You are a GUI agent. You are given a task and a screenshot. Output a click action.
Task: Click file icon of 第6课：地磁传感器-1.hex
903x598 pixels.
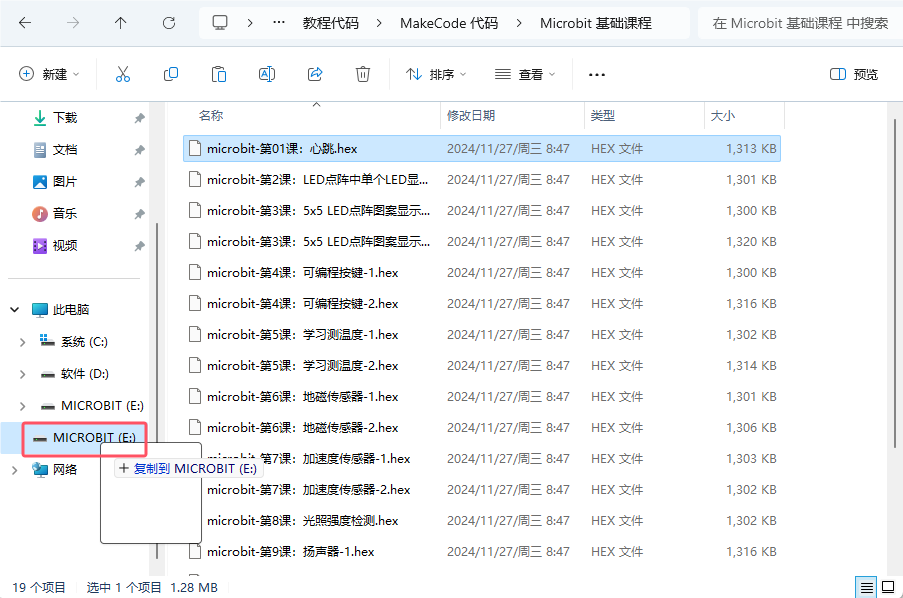(x=195, y=396)
